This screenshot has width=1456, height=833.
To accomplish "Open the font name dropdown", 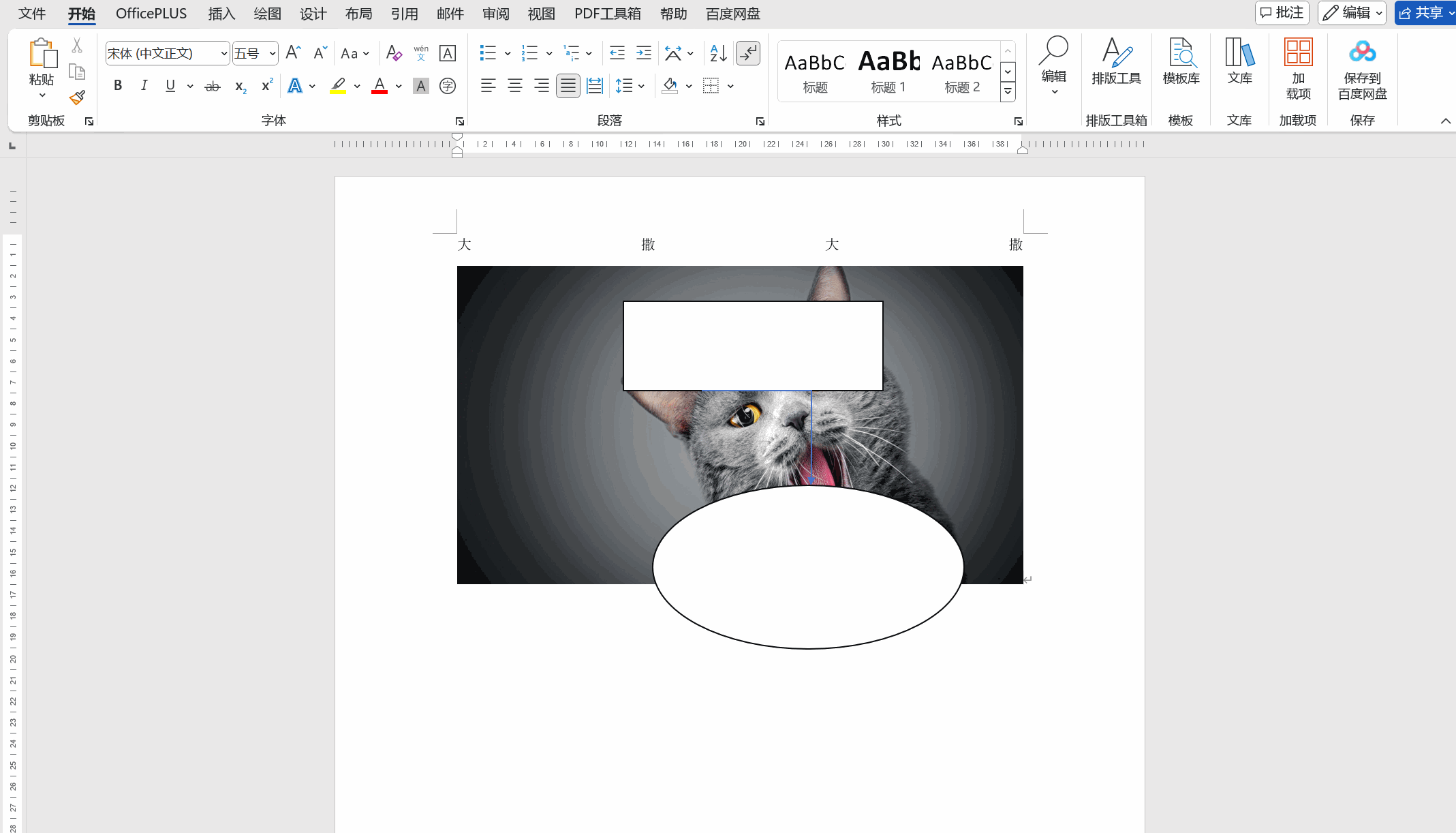I will [223, 53].
